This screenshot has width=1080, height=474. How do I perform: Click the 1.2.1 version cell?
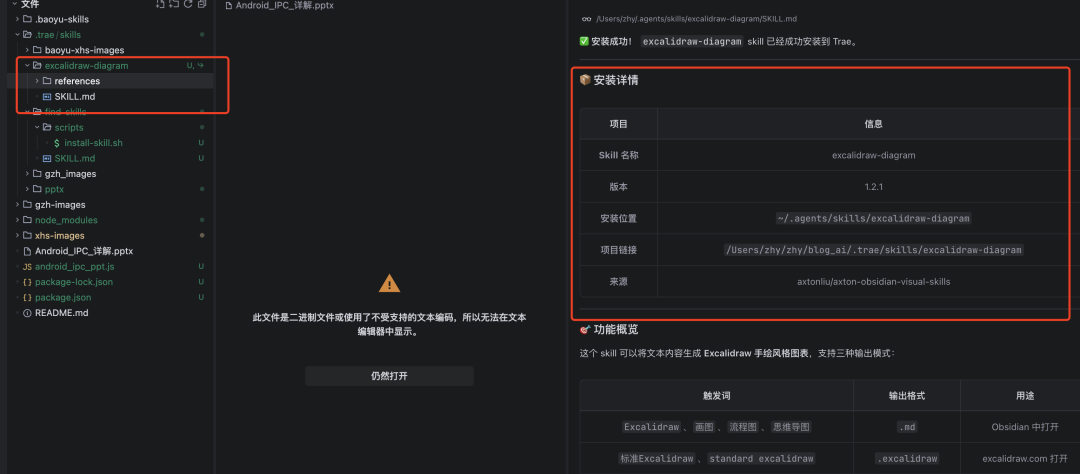coord(873,187)
